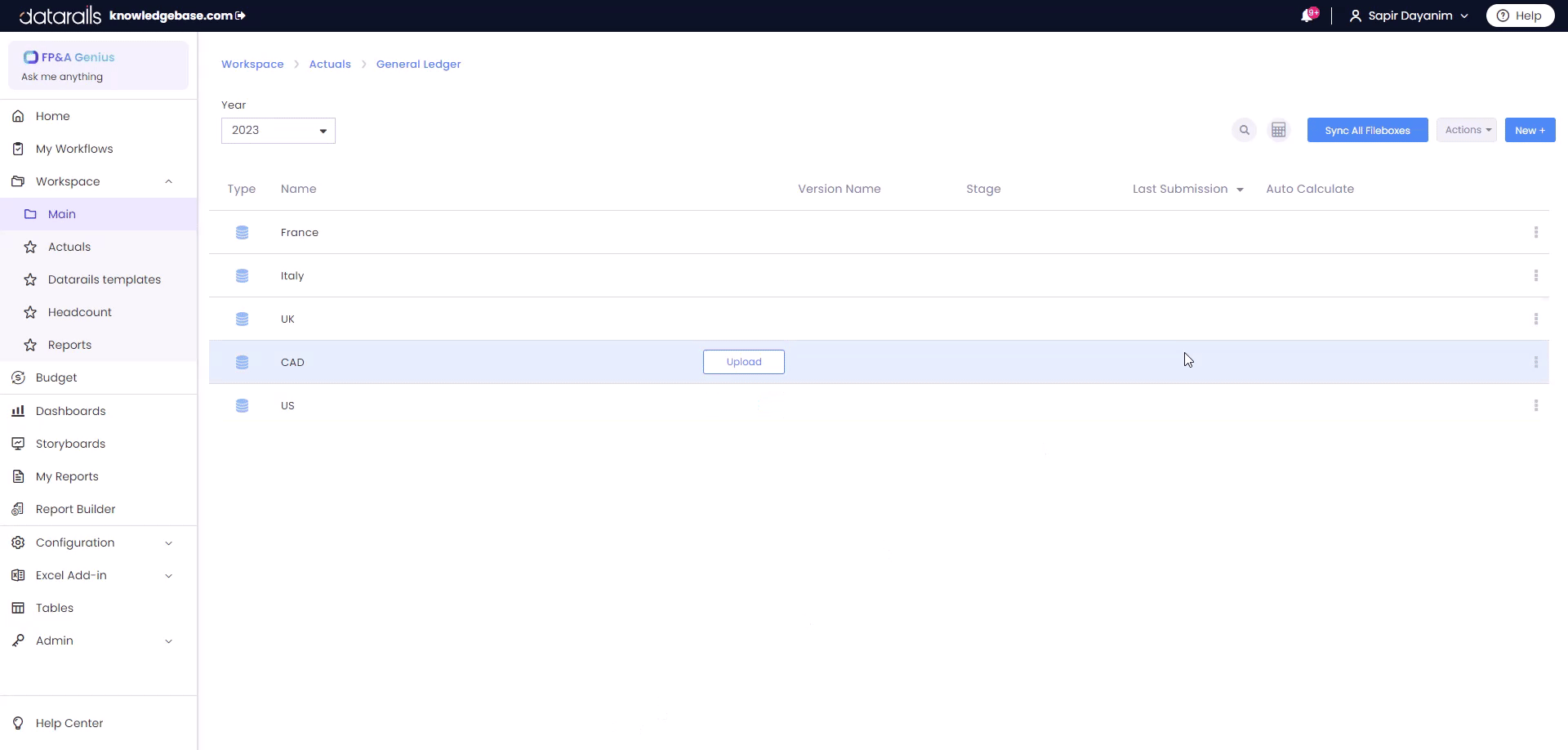Click the filebox database icon next to France
Image resolution: width=1568 pixels, height=750 pixels.
coord(242,232)
